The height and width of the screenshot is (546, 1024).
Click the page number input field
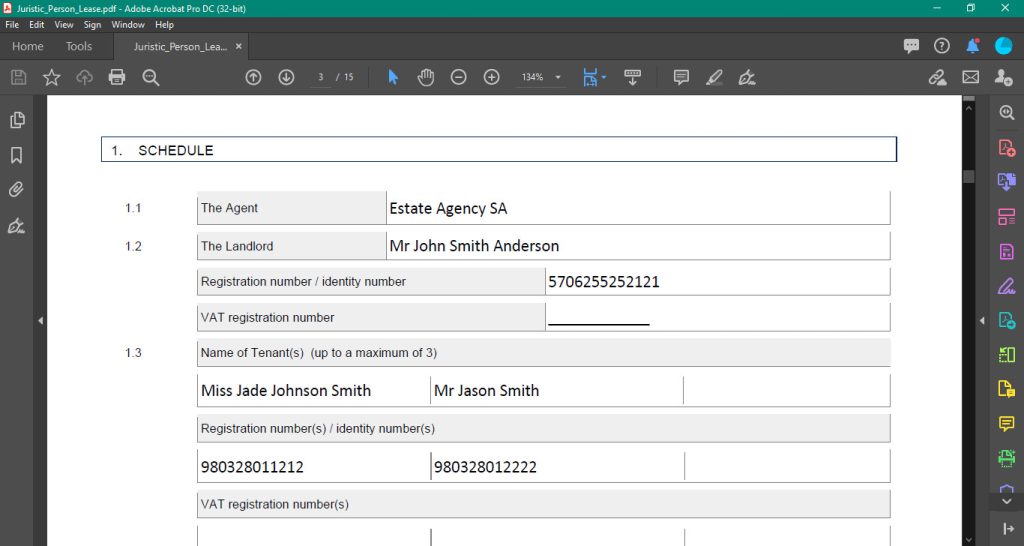pyautogui.click(x=320, y=77)
